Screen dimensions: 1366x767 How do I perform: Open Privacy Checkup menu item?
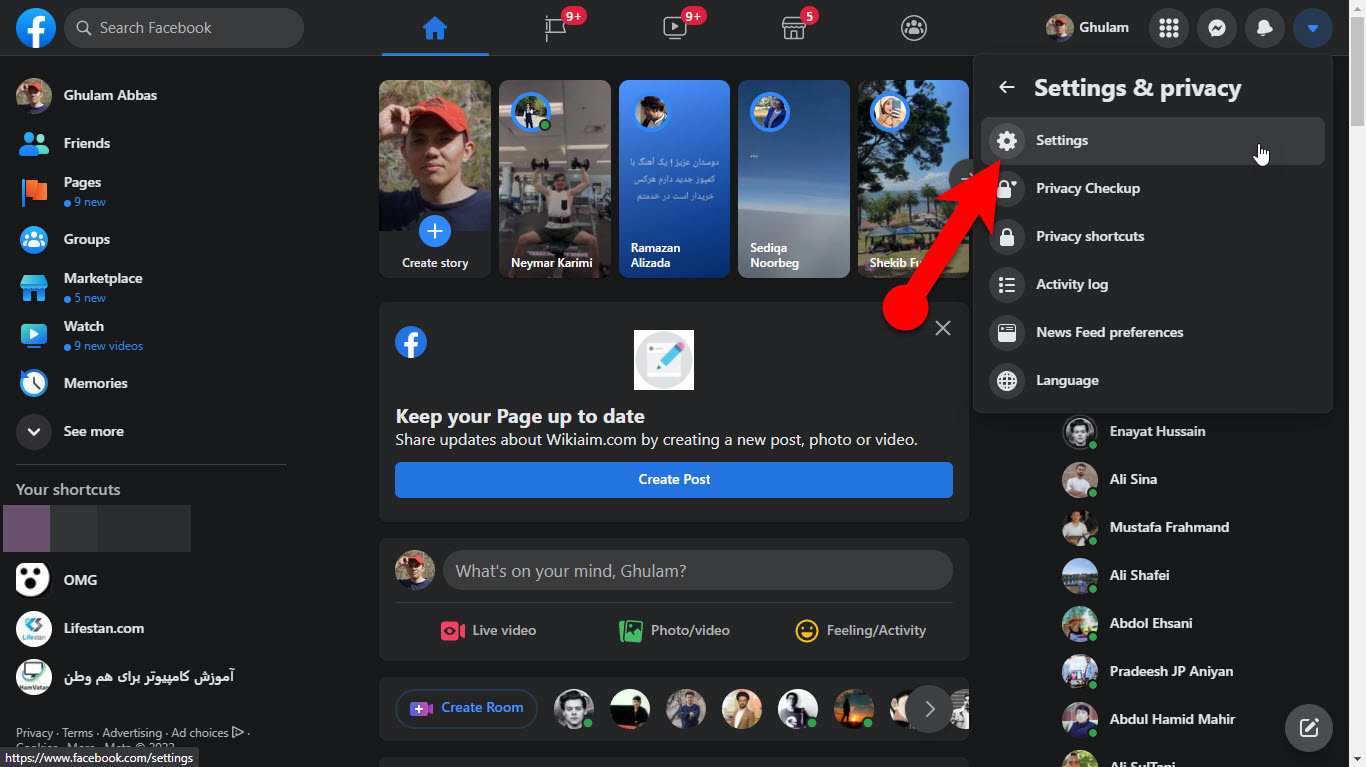(1087, 189)
